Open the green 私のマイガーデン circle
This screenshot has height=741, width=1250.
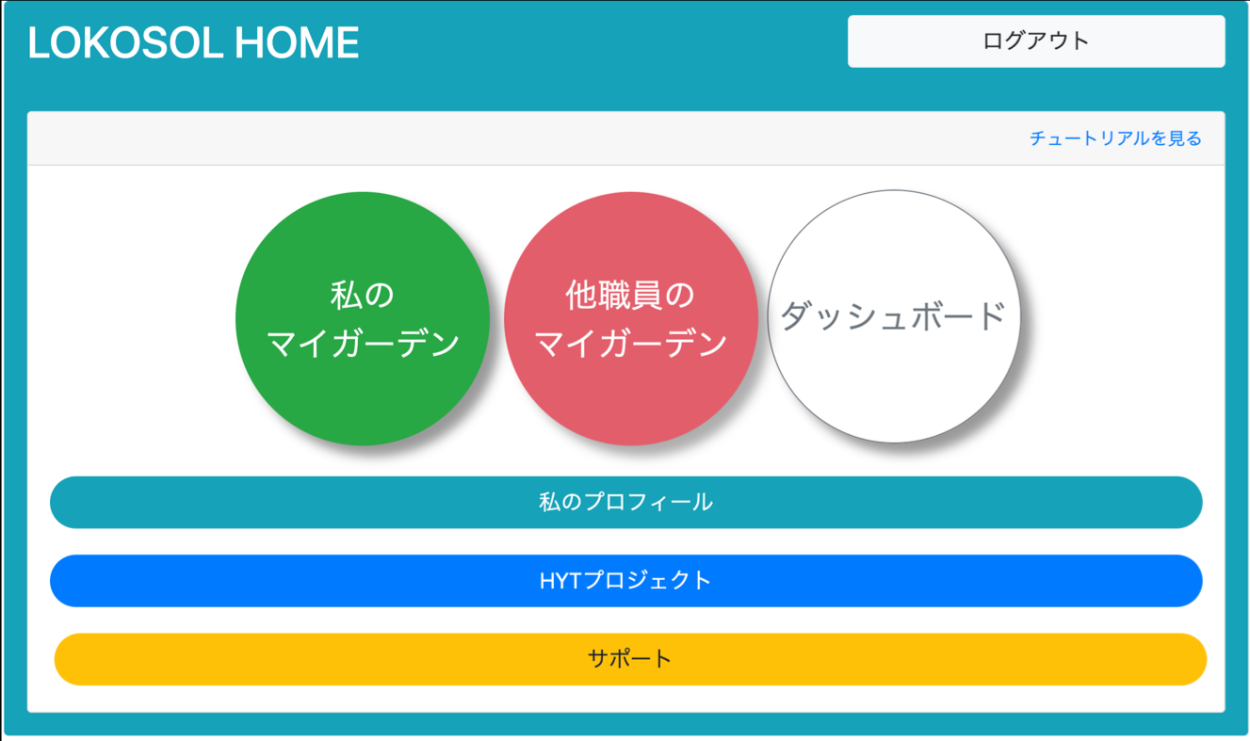[363, 319]
